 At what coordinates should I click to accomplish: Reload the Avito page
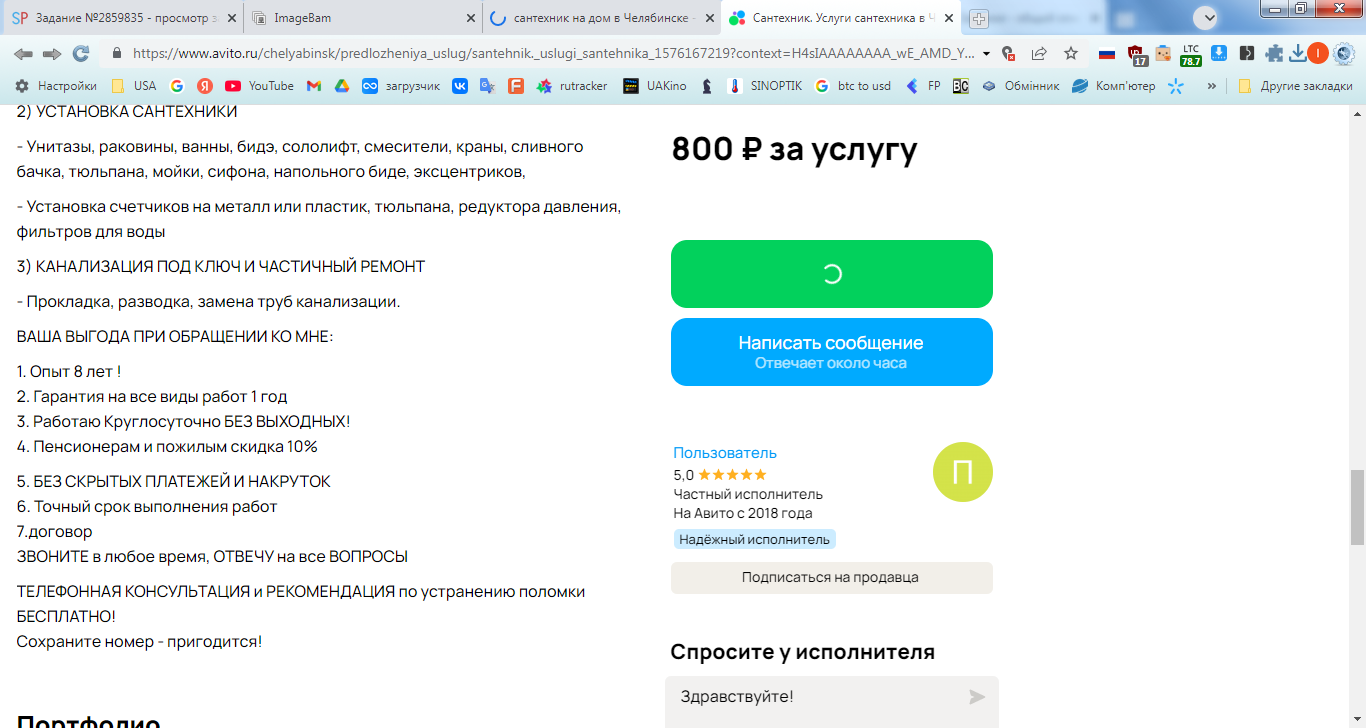coord(81,54)
